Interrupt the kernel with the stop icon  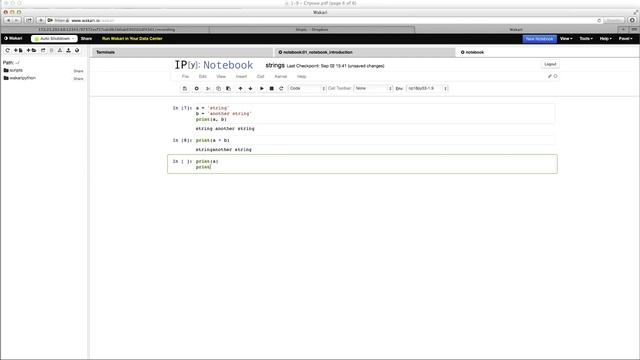coord(271,89)
